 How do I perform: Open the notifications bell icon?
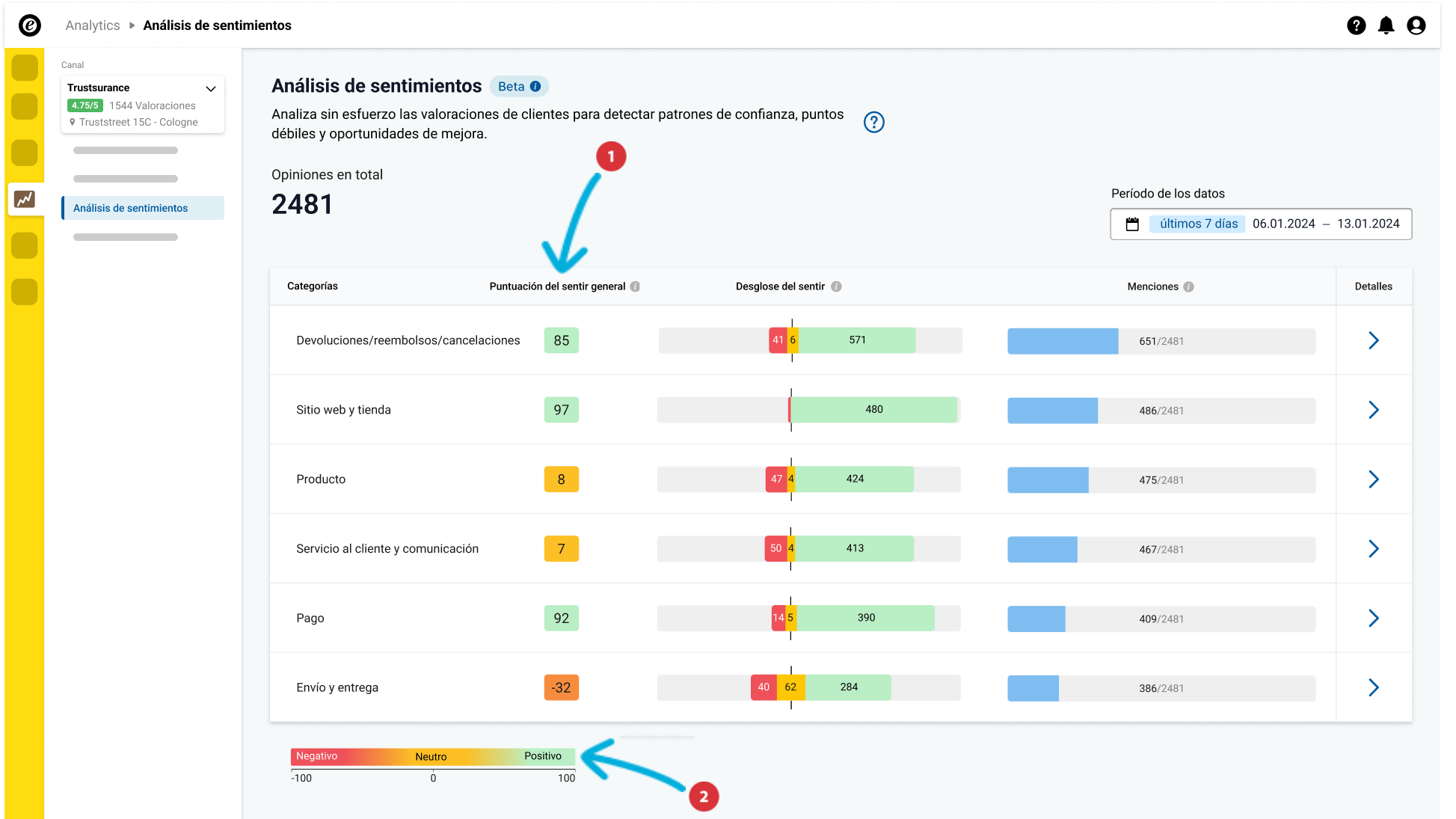pyautogui.click(x=1386, y=25)
